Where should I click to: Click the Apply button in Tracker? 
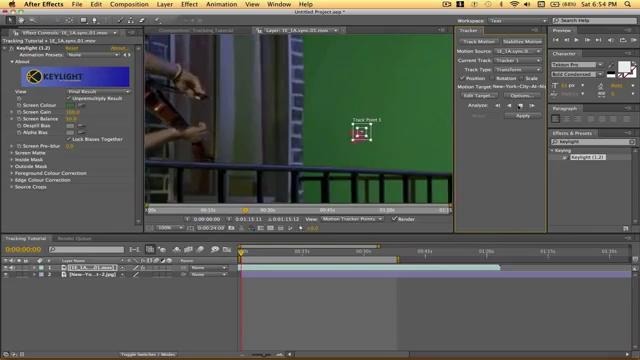(x=523, y=116)
